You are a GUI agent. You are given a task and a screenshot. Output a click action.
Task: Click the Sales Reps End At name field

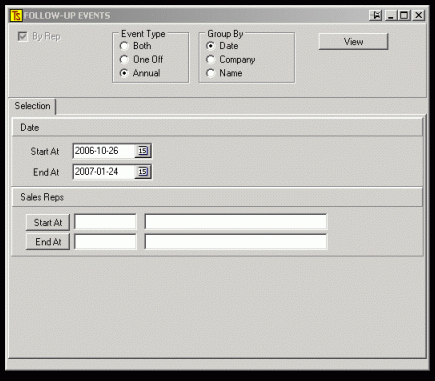[236, 242]
